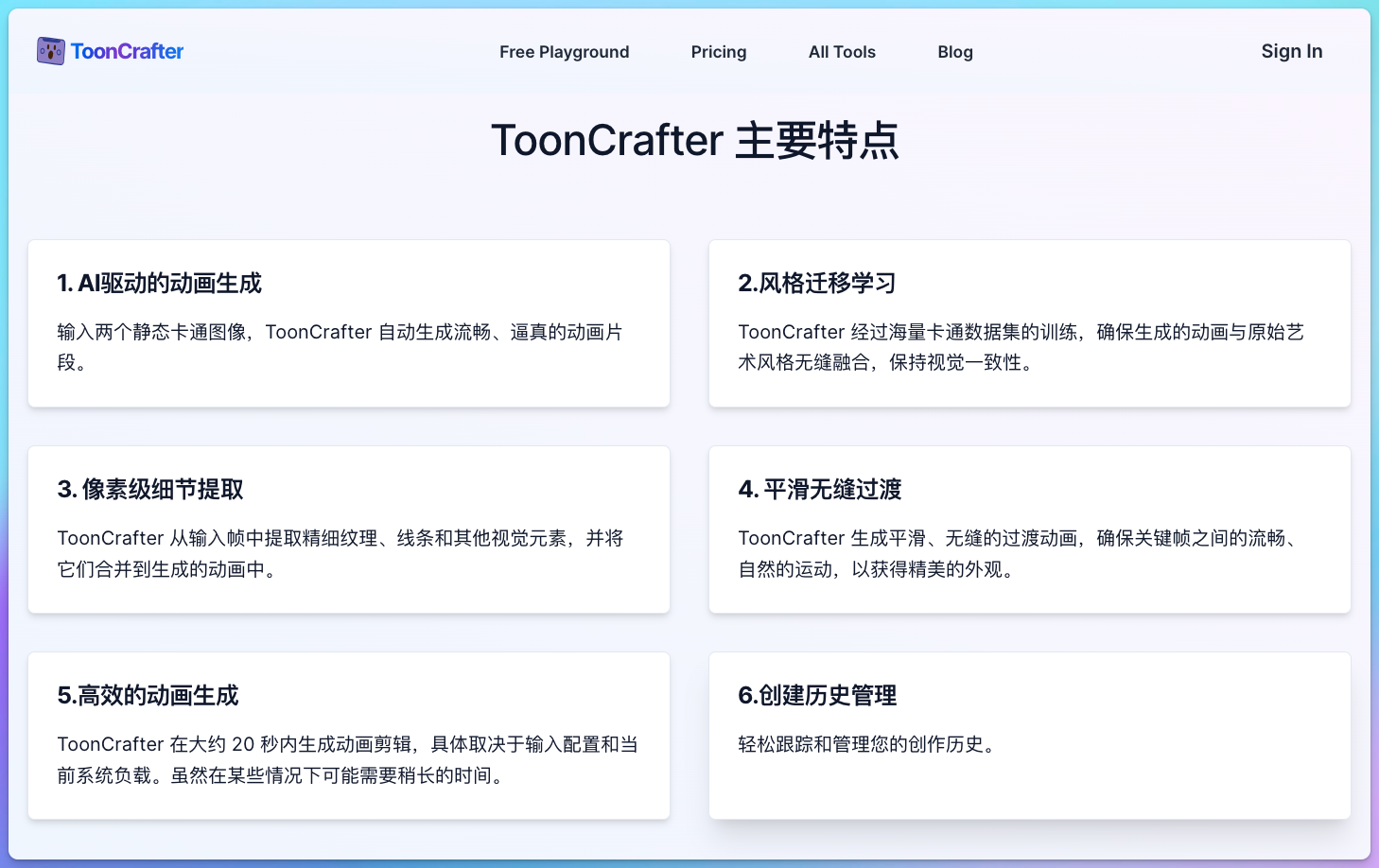Click the ToonCrafter 主要特点 page title
1379x868 pixels.
tap(695, 140)
